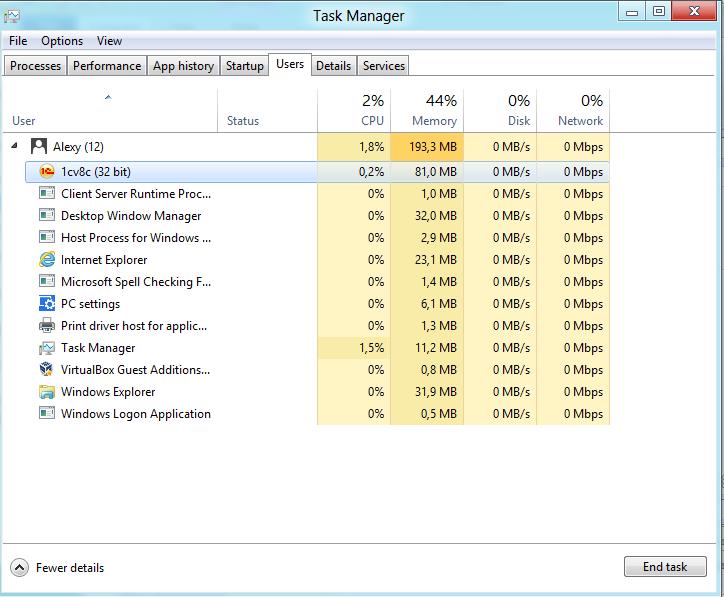
Task: Select the Desktop Window Manager row
Action: click(x=317, y=216)
